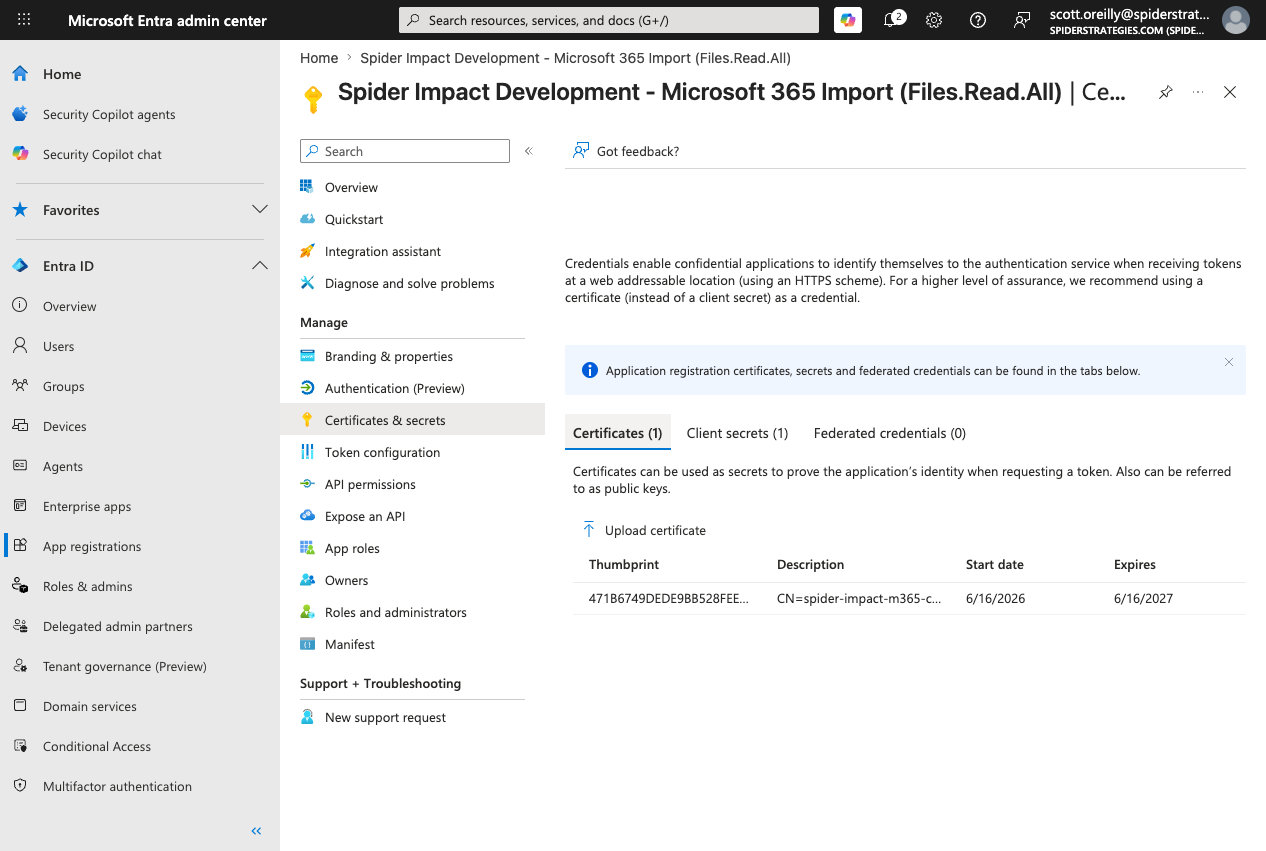Open Quickstart menu item
Image resolution: width=1266 pixels, height=851 pixels.
tap(354, 219)
